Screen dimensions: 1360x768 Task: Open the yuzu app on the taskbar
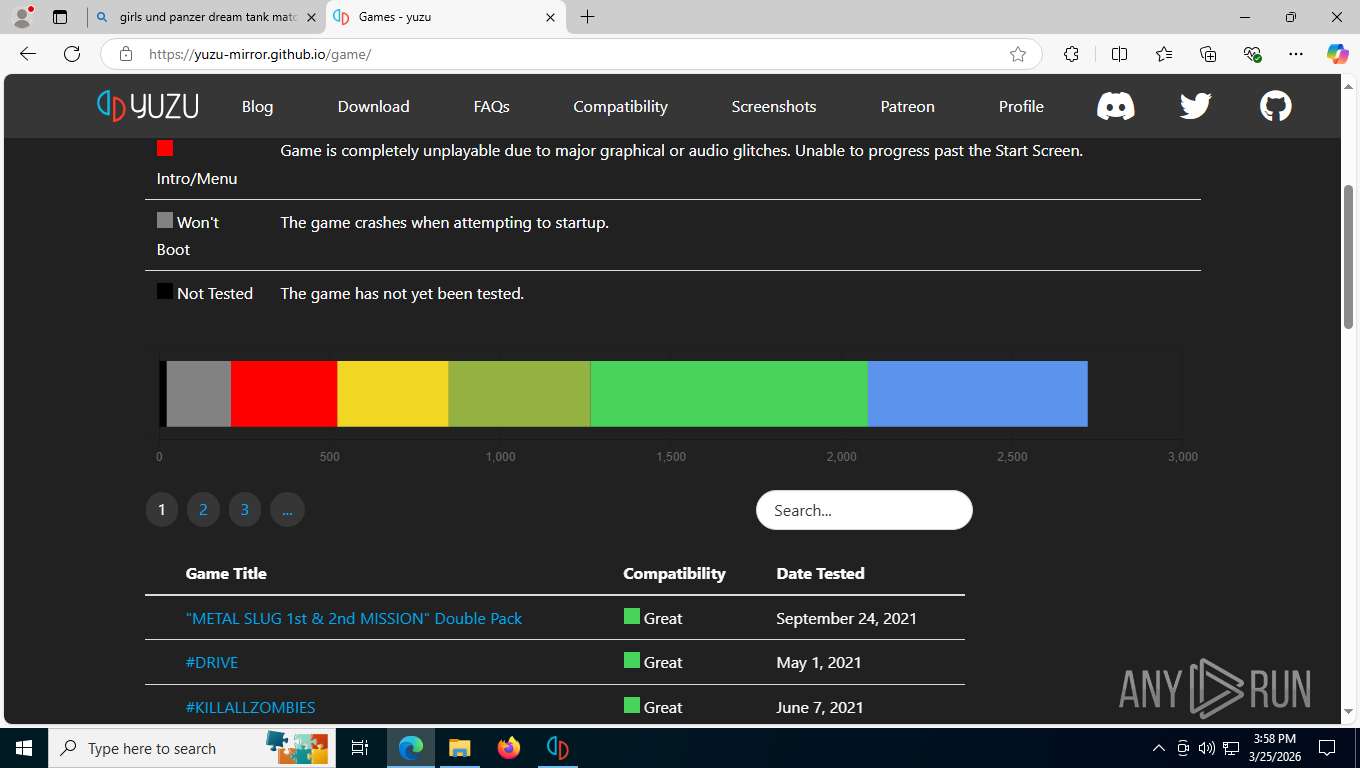(x=557, y=748)
